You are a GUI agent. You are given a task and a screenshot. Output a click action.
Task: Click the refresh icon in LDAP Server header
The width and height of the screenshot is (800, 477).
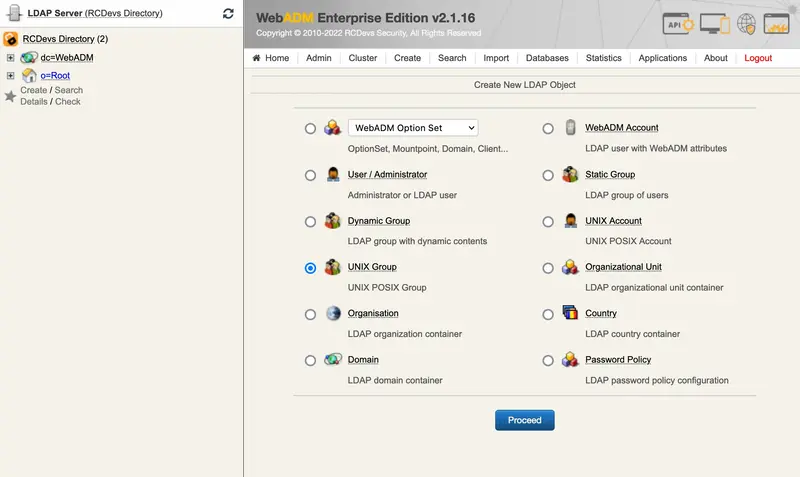click(x=228, y=14)
